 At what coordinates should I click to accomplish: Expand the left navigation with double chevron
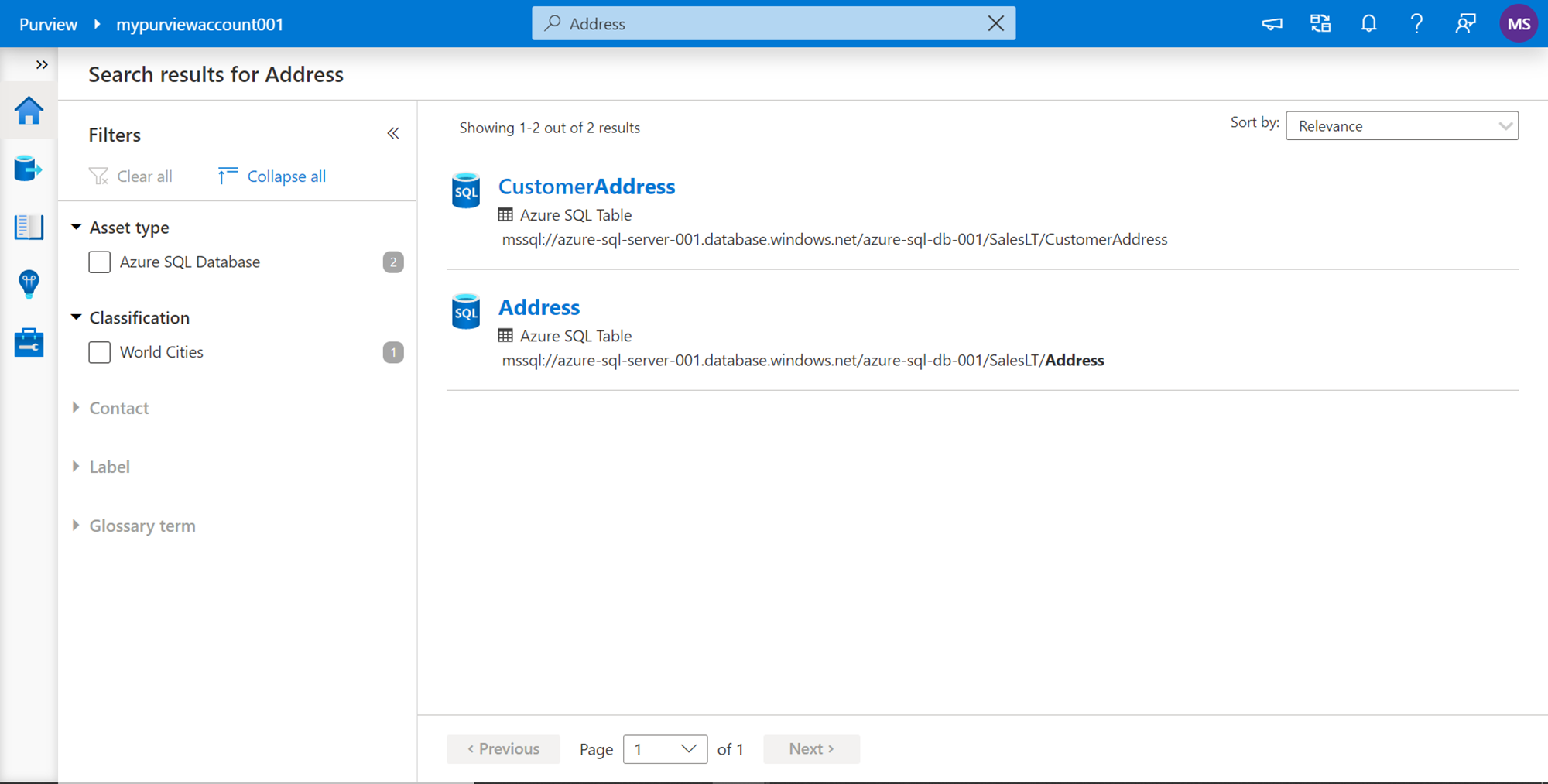[42, 64]
